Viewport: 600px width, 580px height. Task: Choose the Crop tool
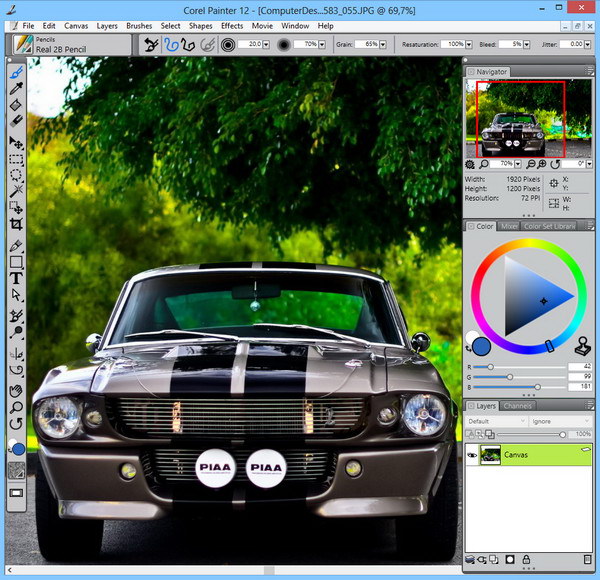pyautogui.click(x=16, y=224)
